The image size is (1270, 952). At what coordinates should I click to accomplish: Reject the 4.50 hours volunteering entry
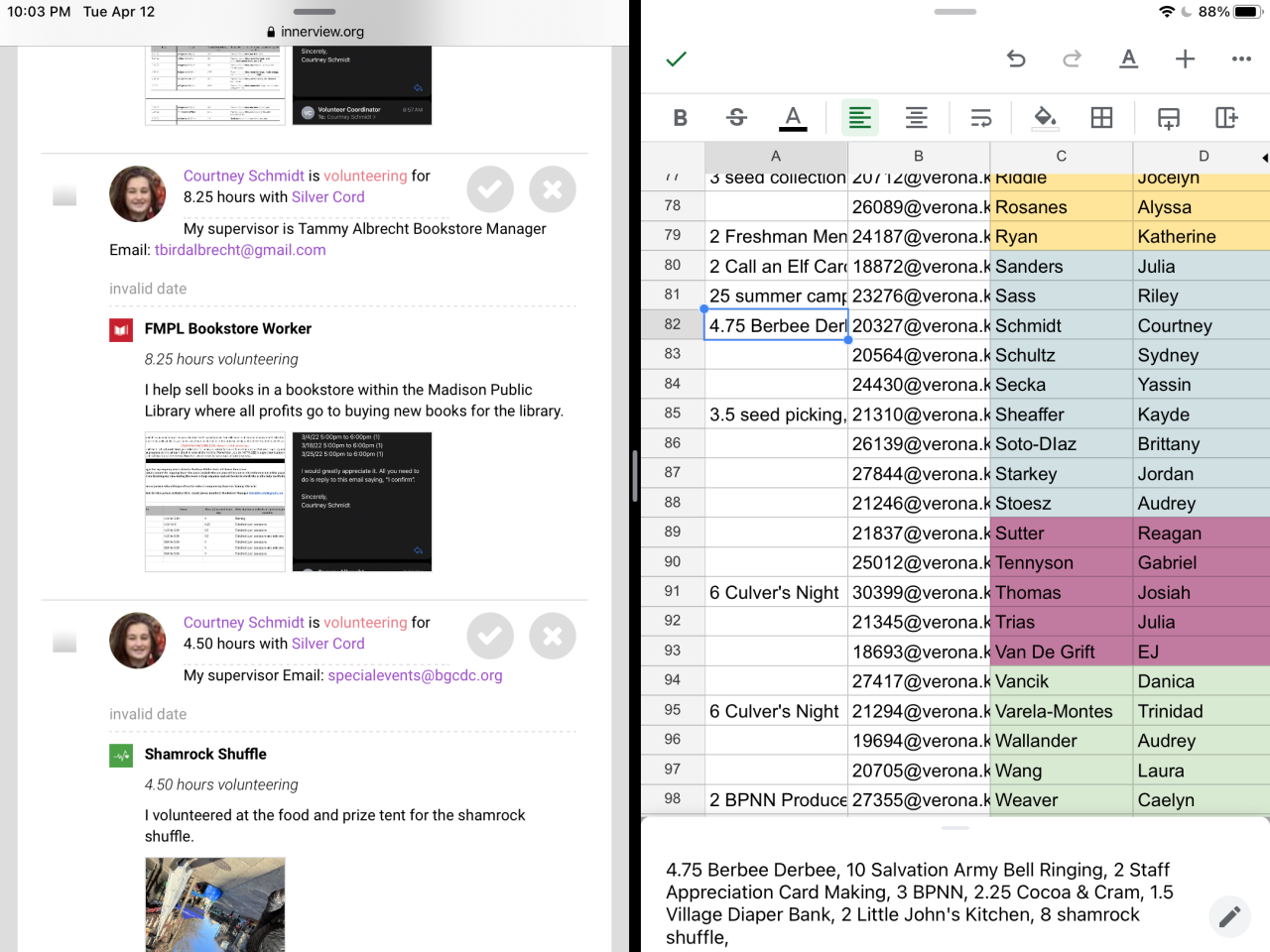(553, 636)
